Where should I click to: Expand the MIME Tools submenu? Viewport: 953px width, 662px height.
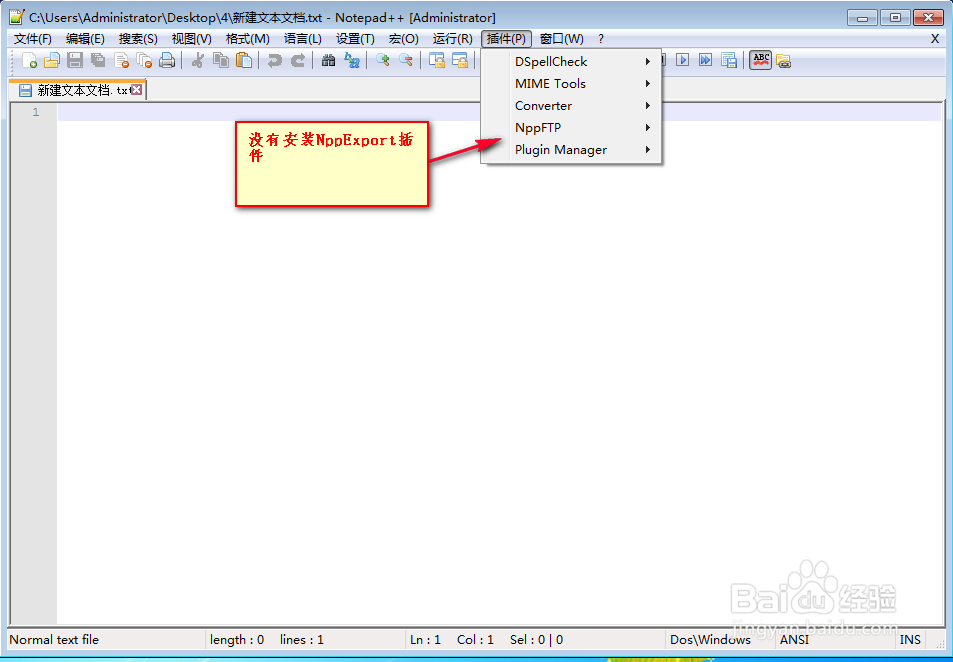pos(571,83)
